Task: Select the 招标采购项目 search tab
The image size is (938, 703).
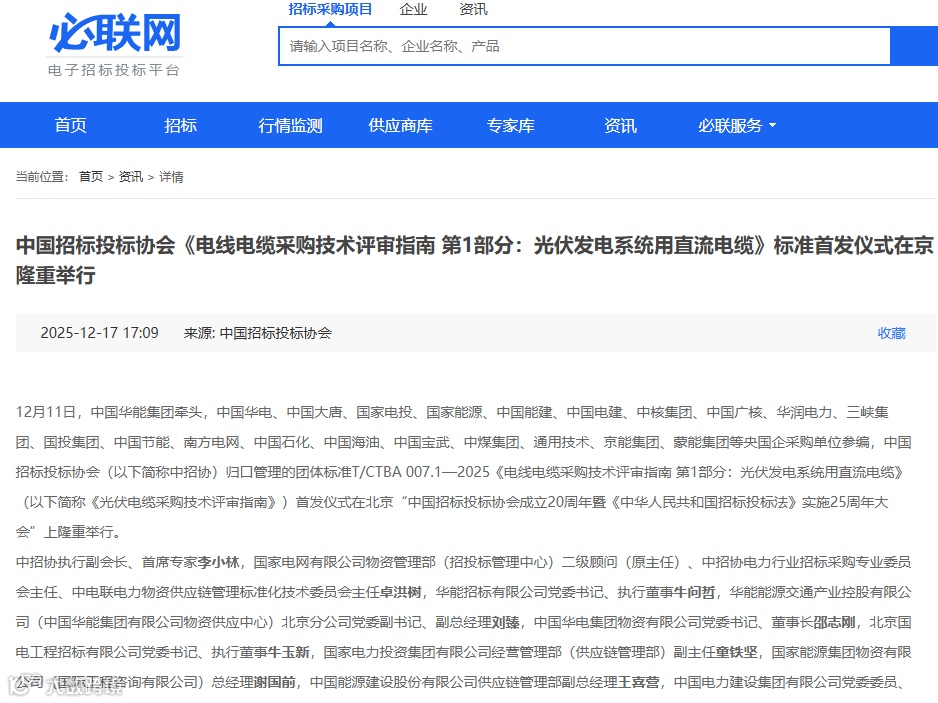Action: click(330, 9)
